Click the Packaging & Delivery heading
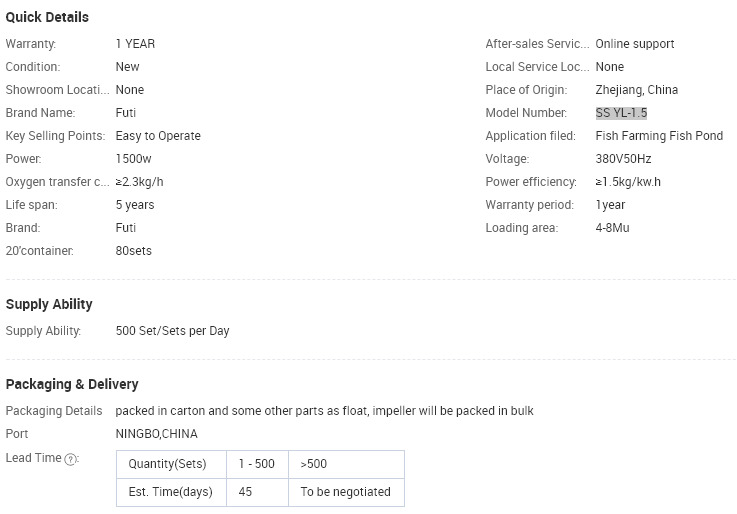737x514 pixels. tap(72, 384)
